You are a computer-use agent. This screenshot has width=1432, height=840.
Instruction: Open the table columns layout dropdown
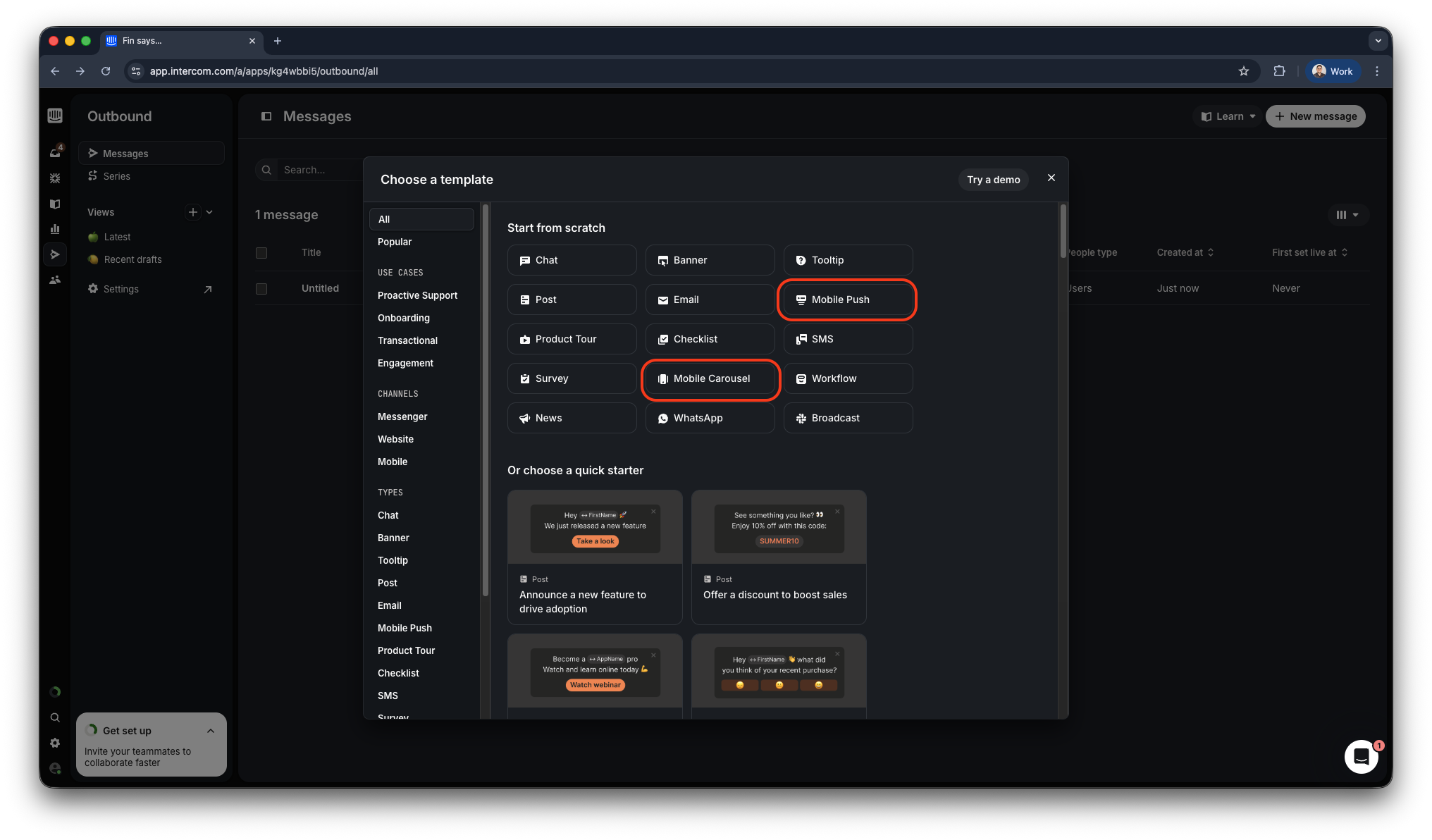pyautogui.click(x=1347, y=215)
